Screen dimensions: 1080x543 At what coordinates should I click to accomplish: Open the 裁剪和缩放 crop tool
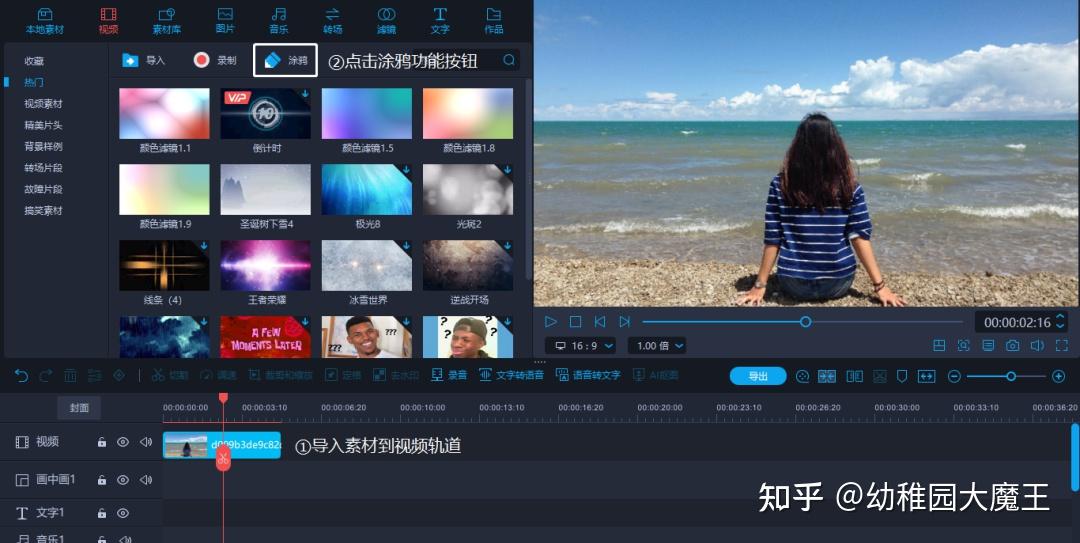[x=281, y=376]
